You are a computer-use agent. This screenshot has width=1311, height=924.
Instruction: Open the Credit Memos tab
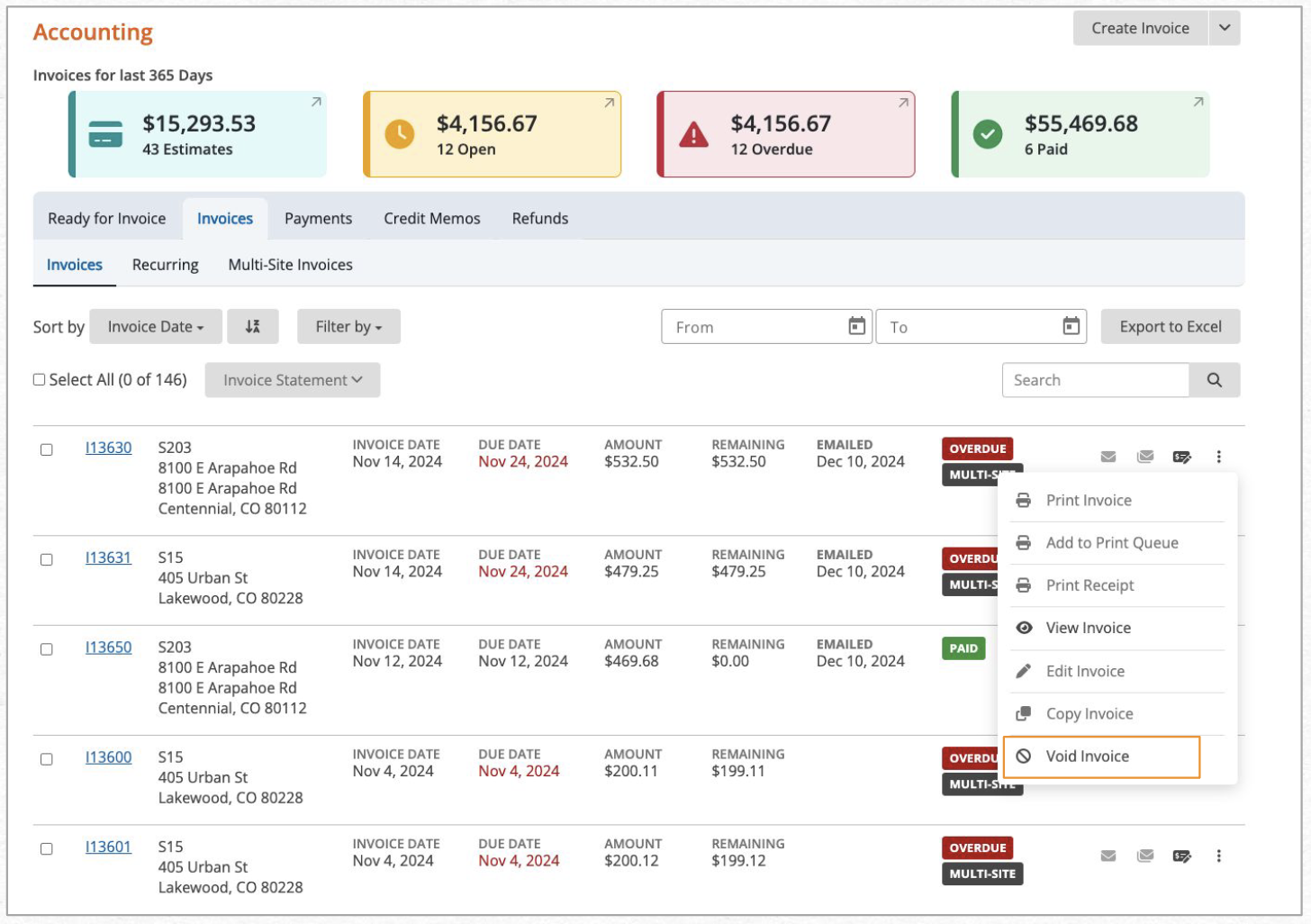tap(432, 218)
